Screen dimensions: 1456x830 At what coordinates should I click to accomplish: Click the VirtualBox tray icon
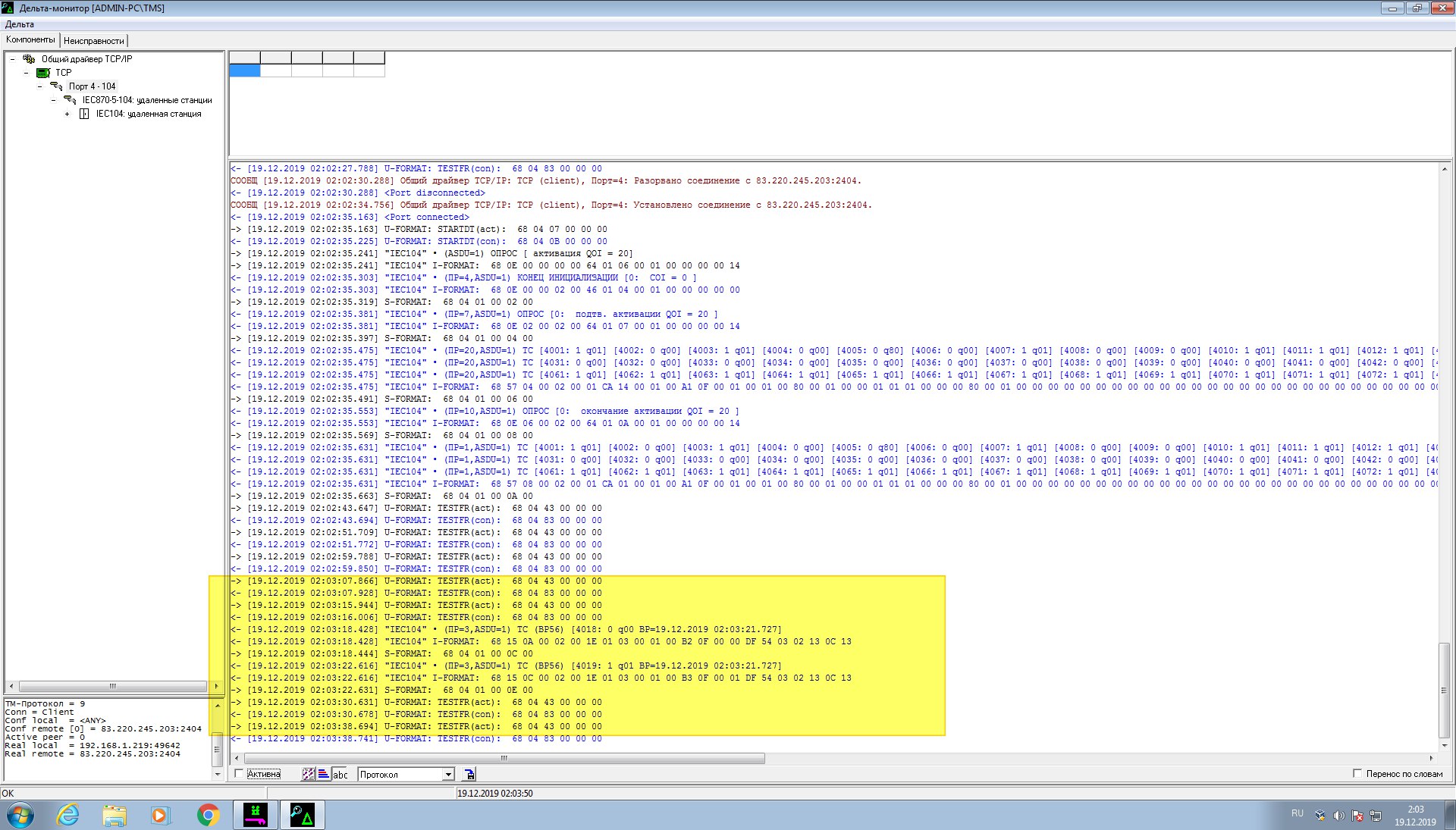pyautogui.click(x=1320, y=816)
